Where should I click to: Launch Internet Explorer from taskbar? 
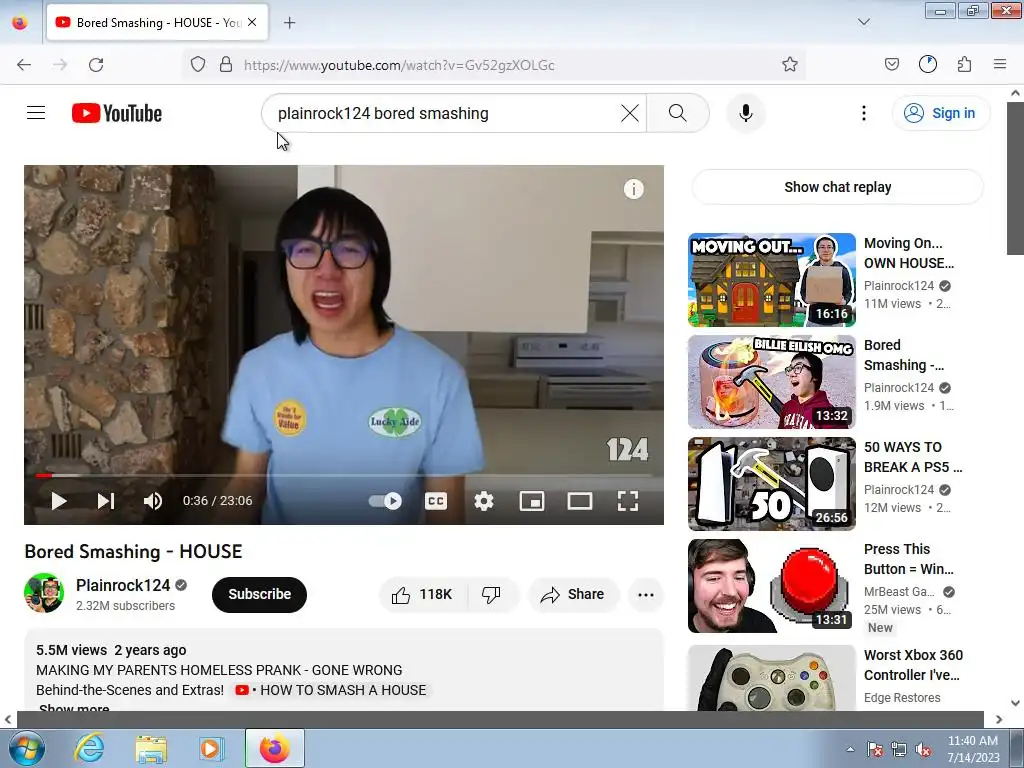[89, 749]
